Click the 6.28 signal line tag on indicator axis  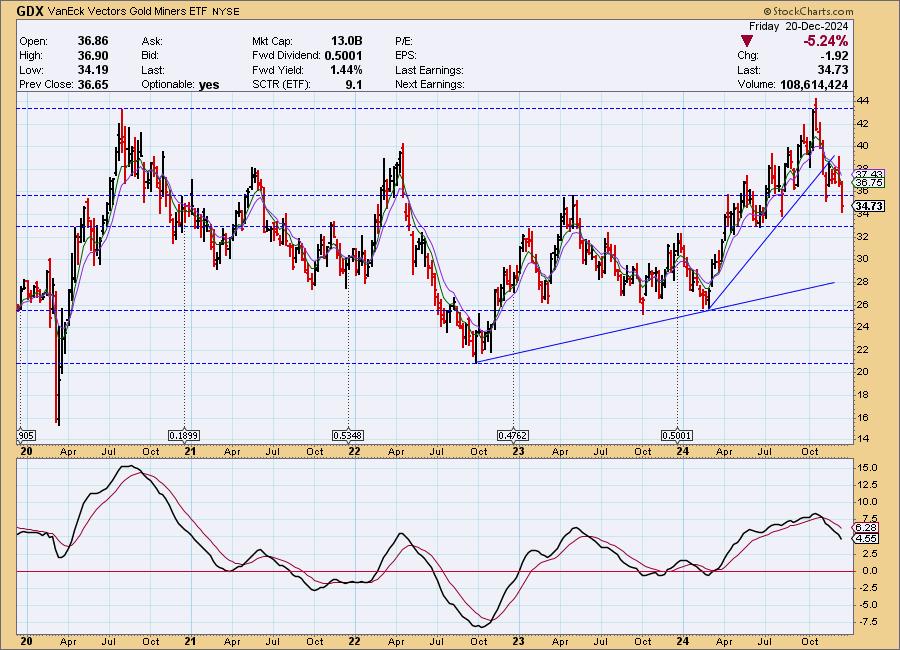tap(866, 528)
